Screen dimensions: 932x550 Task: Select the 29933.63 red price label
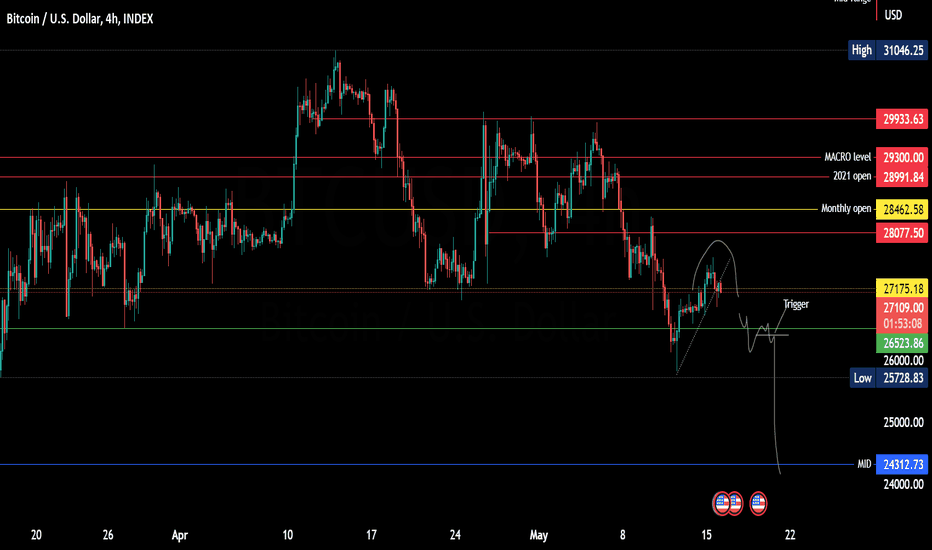click(x=902, y=119)
